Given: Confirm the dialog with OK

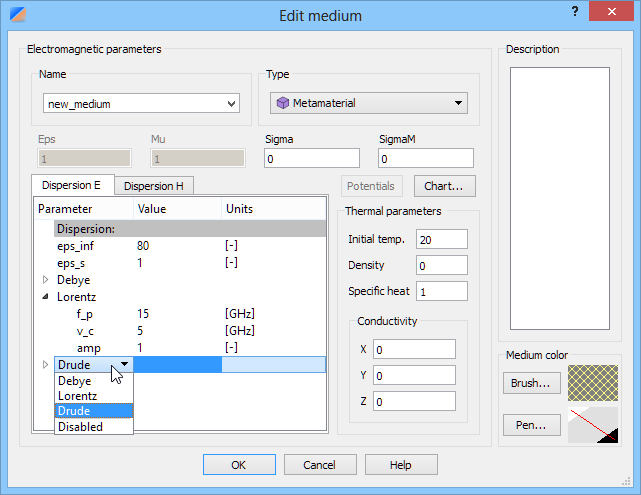Looking at the screenshot, I should [239, 465].
